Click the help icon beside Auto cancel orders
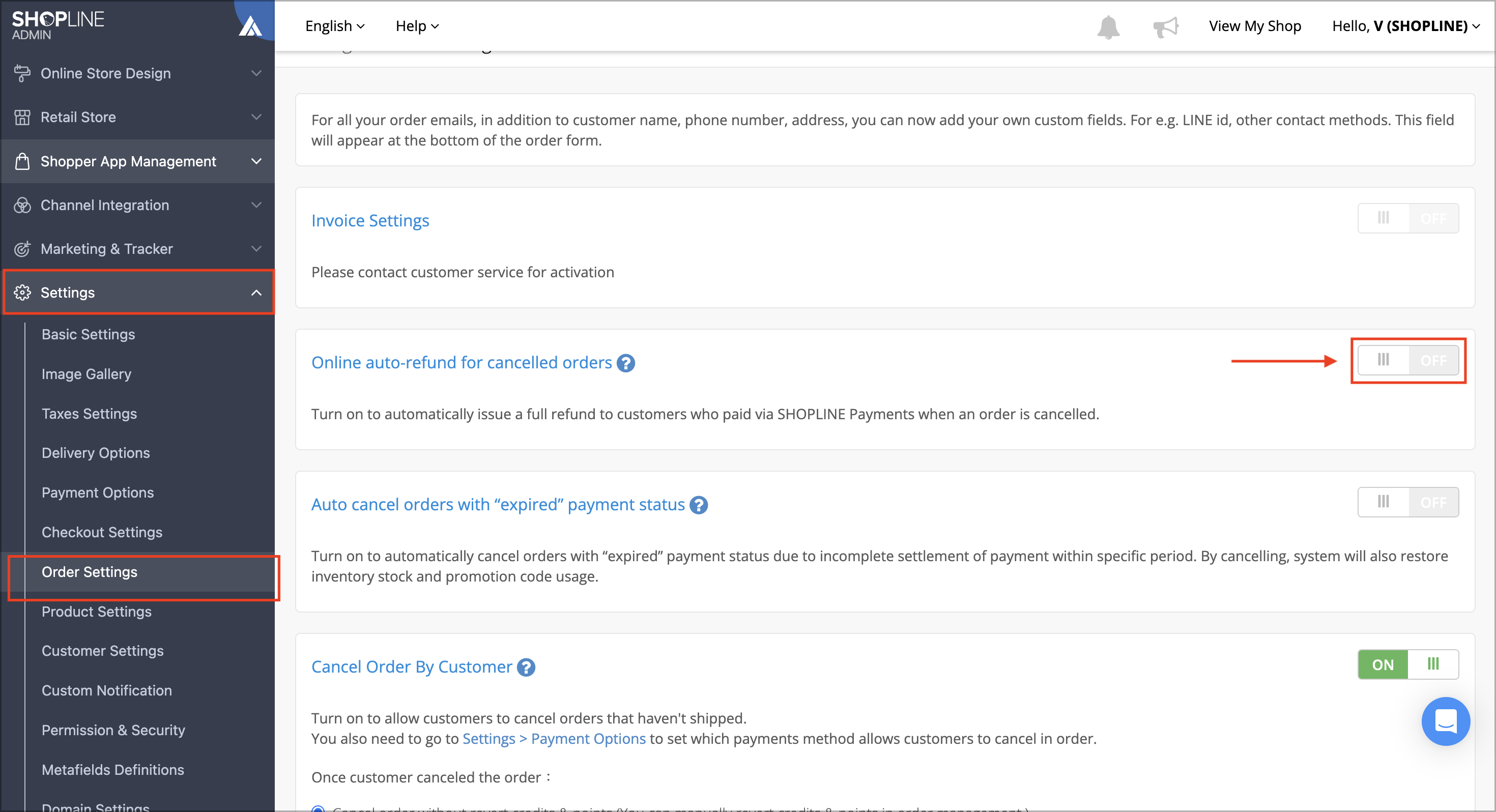The image size is (1496, 812). tap(699, 505)
